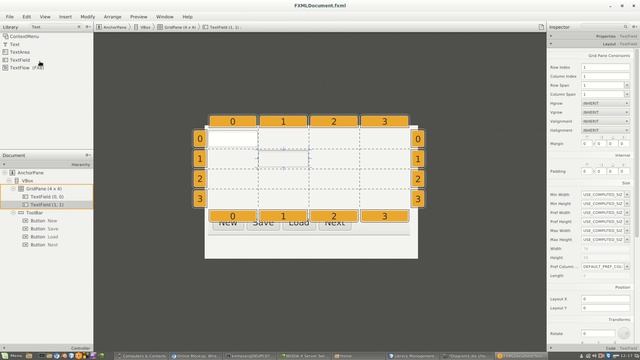The height and width of the screenshot is (360, 640).
Task: Click AnchorPane in the breadcrumb bar
Action: point(111,27)
